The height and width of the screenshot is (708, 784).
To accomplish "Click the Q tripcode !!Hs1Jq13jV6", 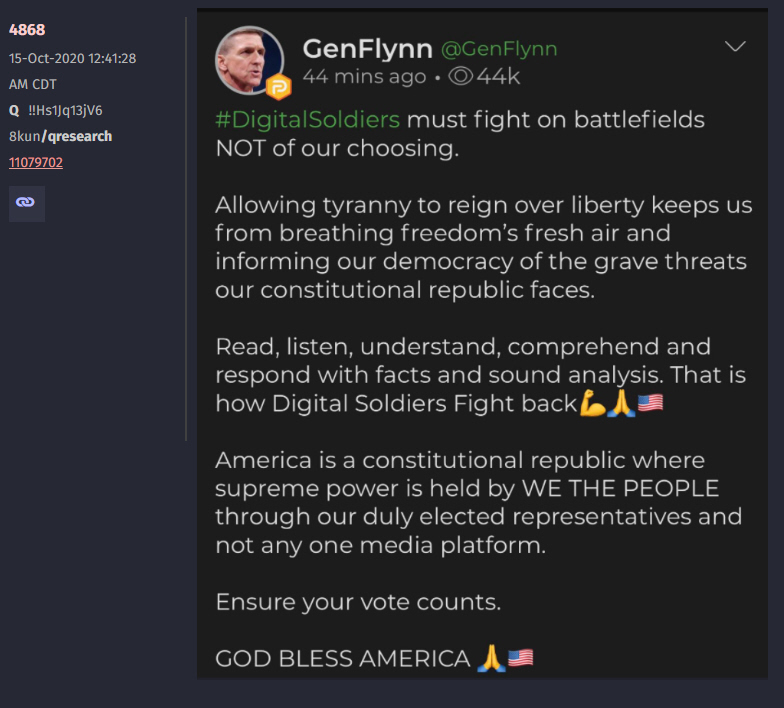I will [65, 111].
